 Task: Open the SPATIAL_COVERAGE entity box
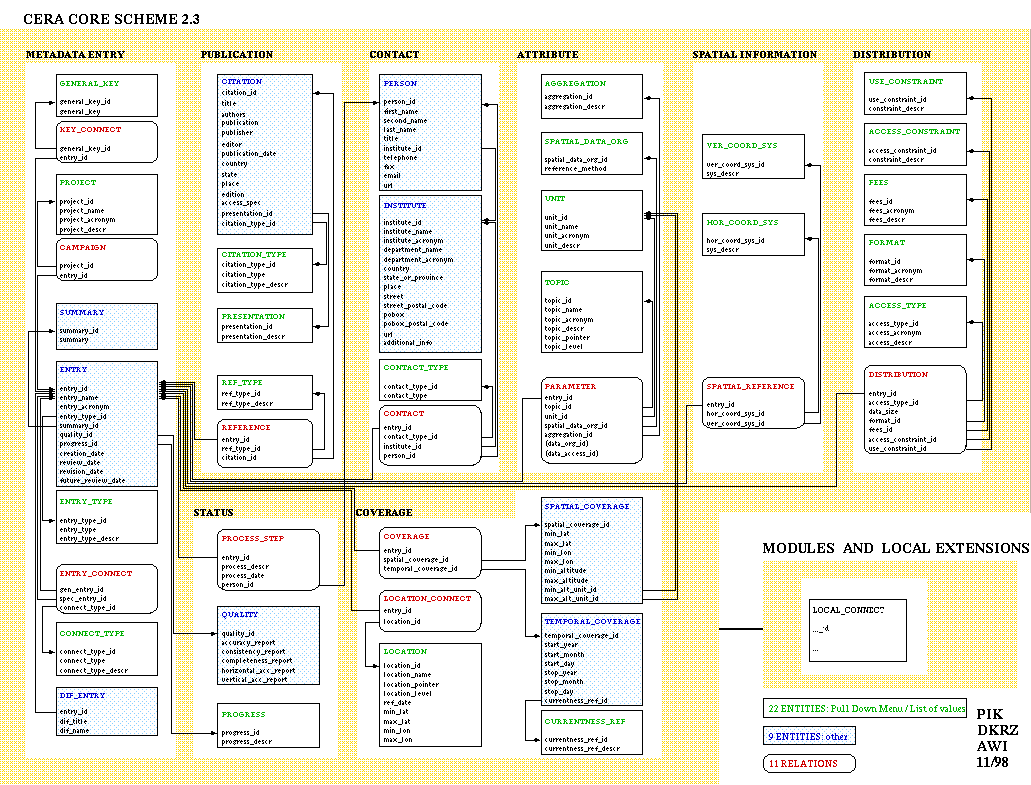coord(591,551)
